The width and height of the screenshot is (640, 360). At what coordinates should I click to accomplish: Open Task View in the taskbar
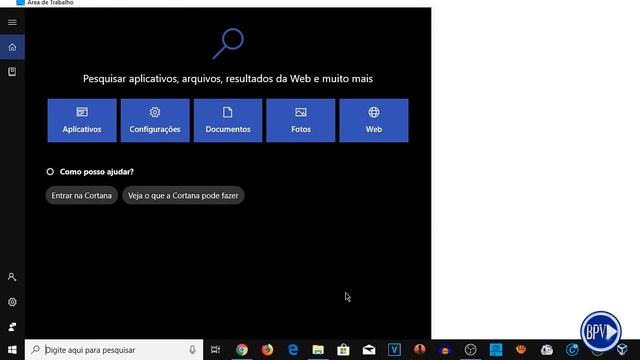216,350
